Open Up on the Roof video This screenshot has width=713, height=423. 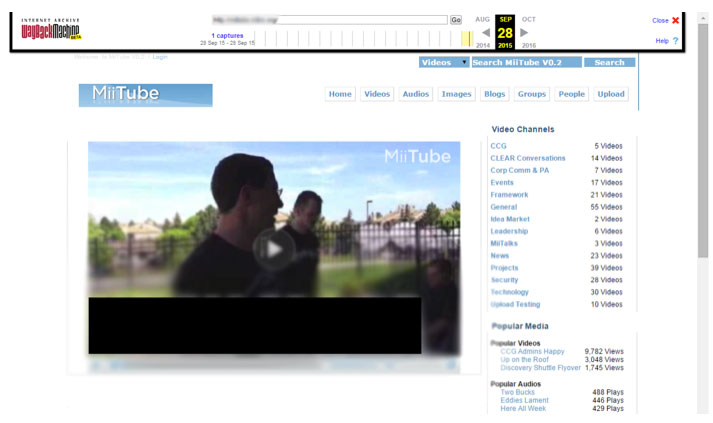click(x=524, y=360)
